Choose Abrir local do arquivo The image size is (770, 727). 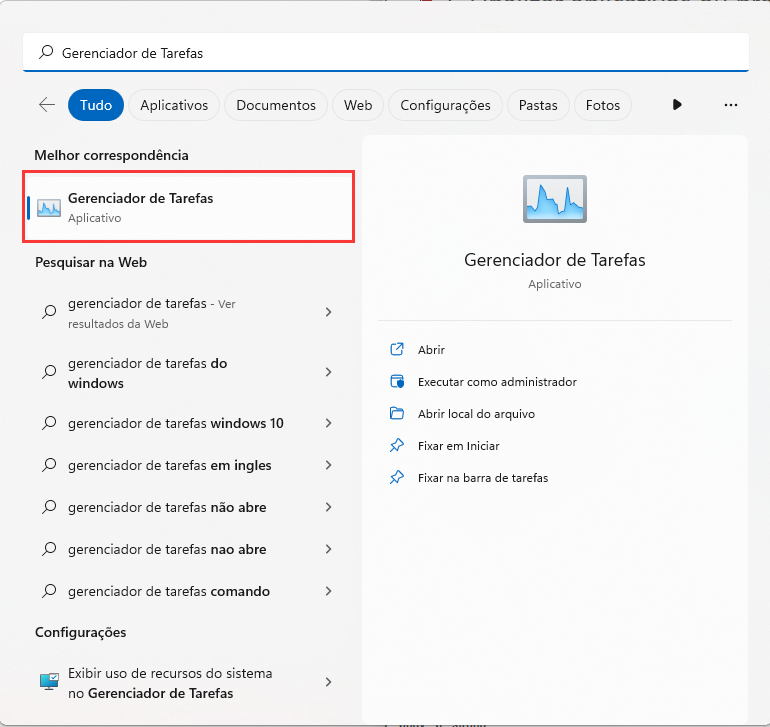pos(476,414)
